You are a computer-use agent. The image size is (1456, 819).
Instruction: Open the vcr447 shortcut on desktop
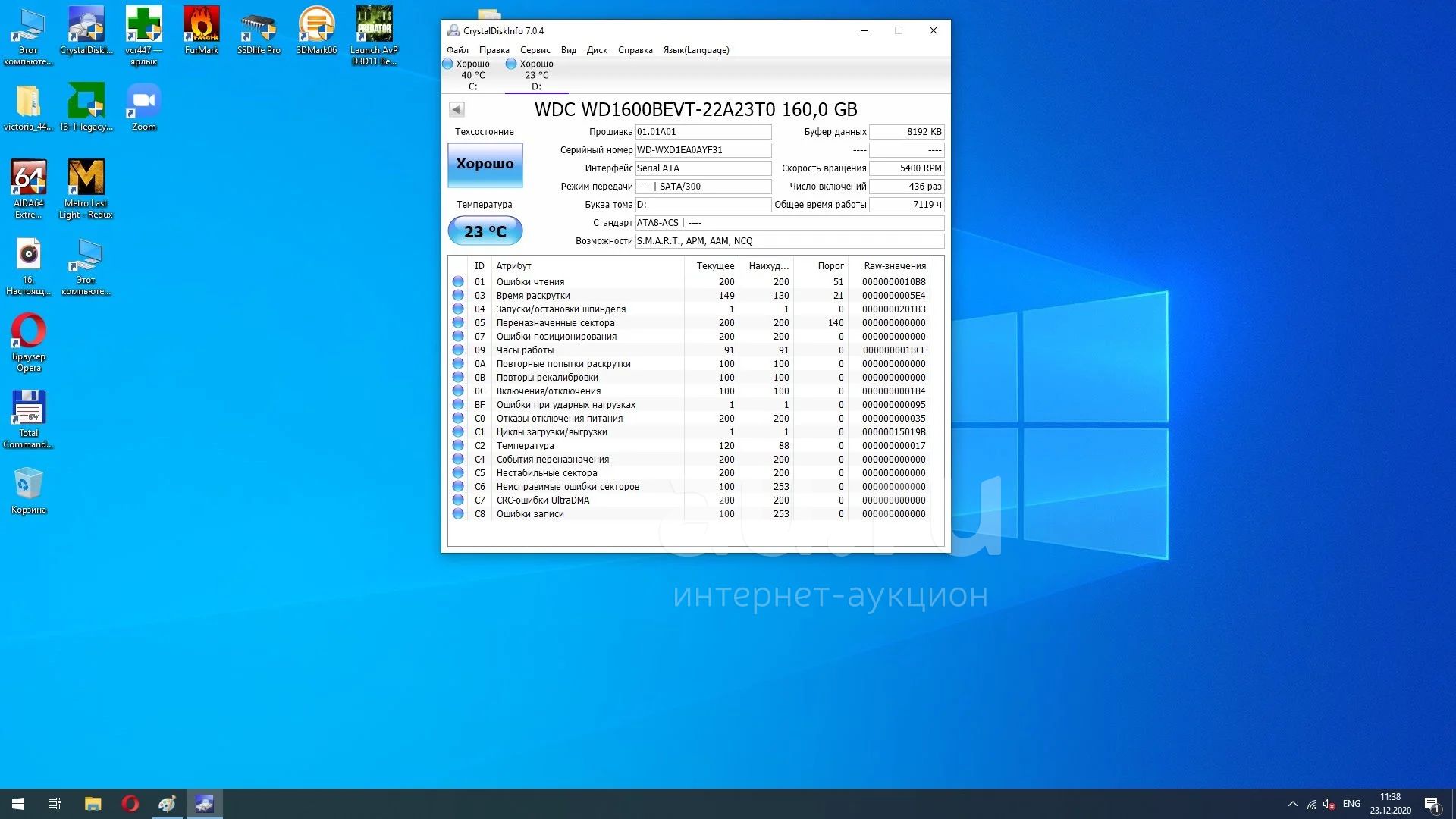click(143, 36)
